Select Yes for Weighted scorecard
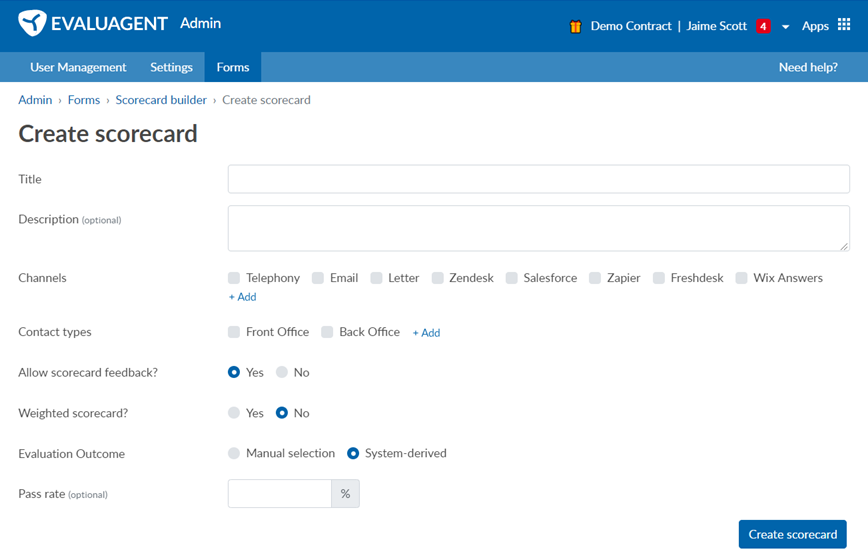Screen dimensions: 868x557 pos(234,412)
